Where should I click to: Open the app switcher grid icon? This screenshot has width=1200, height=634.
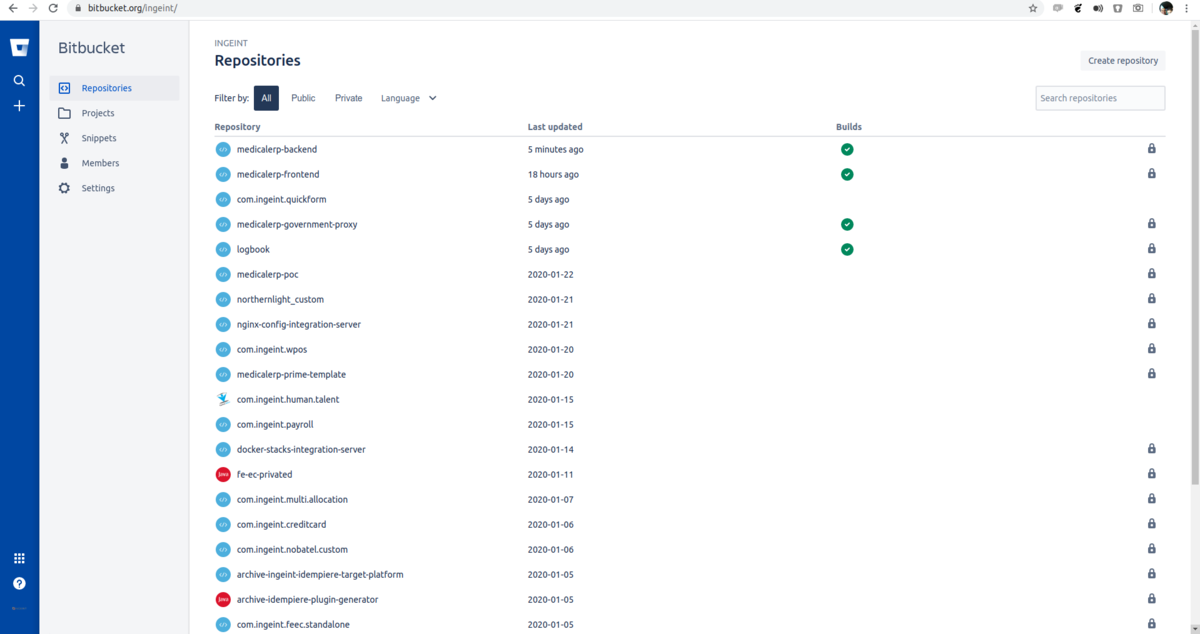pos(19,558)
